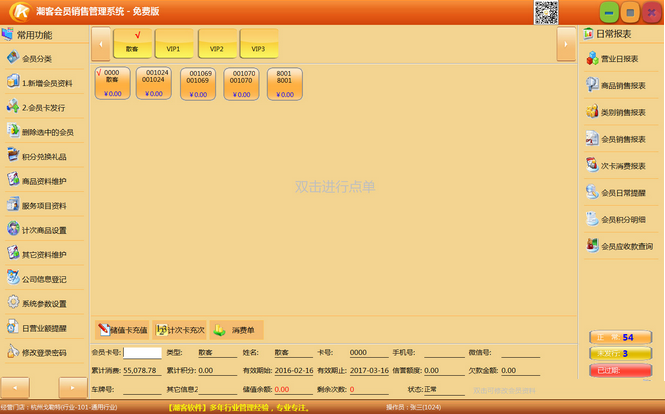Click the 微信号 field
665x414 pixels.
520,352
